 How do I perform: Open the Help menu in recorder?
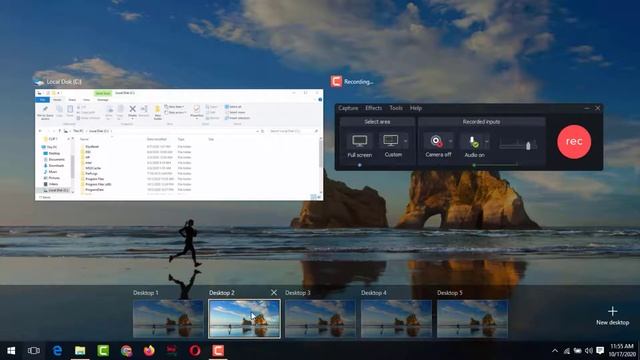point(416,108)
